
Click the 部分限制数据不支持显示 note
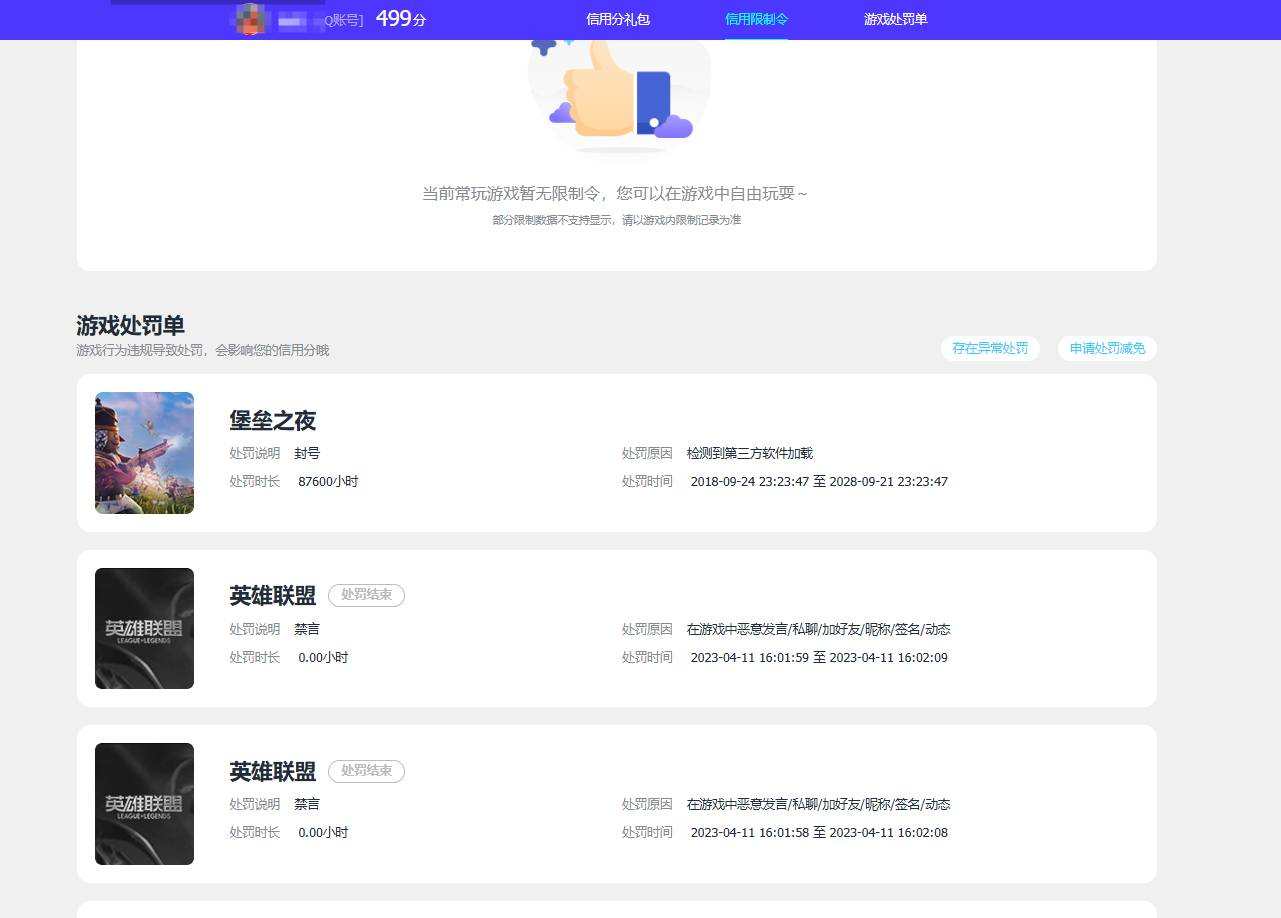[x=617, y=220]
